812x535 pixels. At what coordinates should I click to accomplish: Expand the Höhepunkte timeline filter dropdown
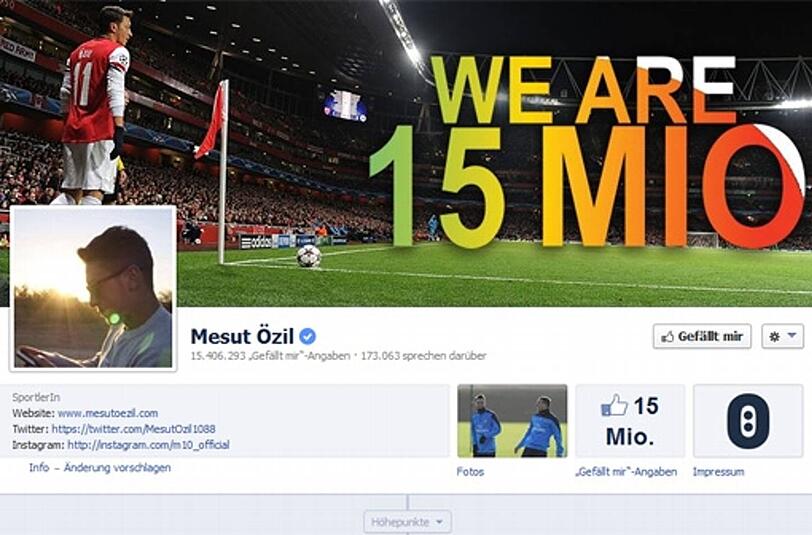(407, 522)
